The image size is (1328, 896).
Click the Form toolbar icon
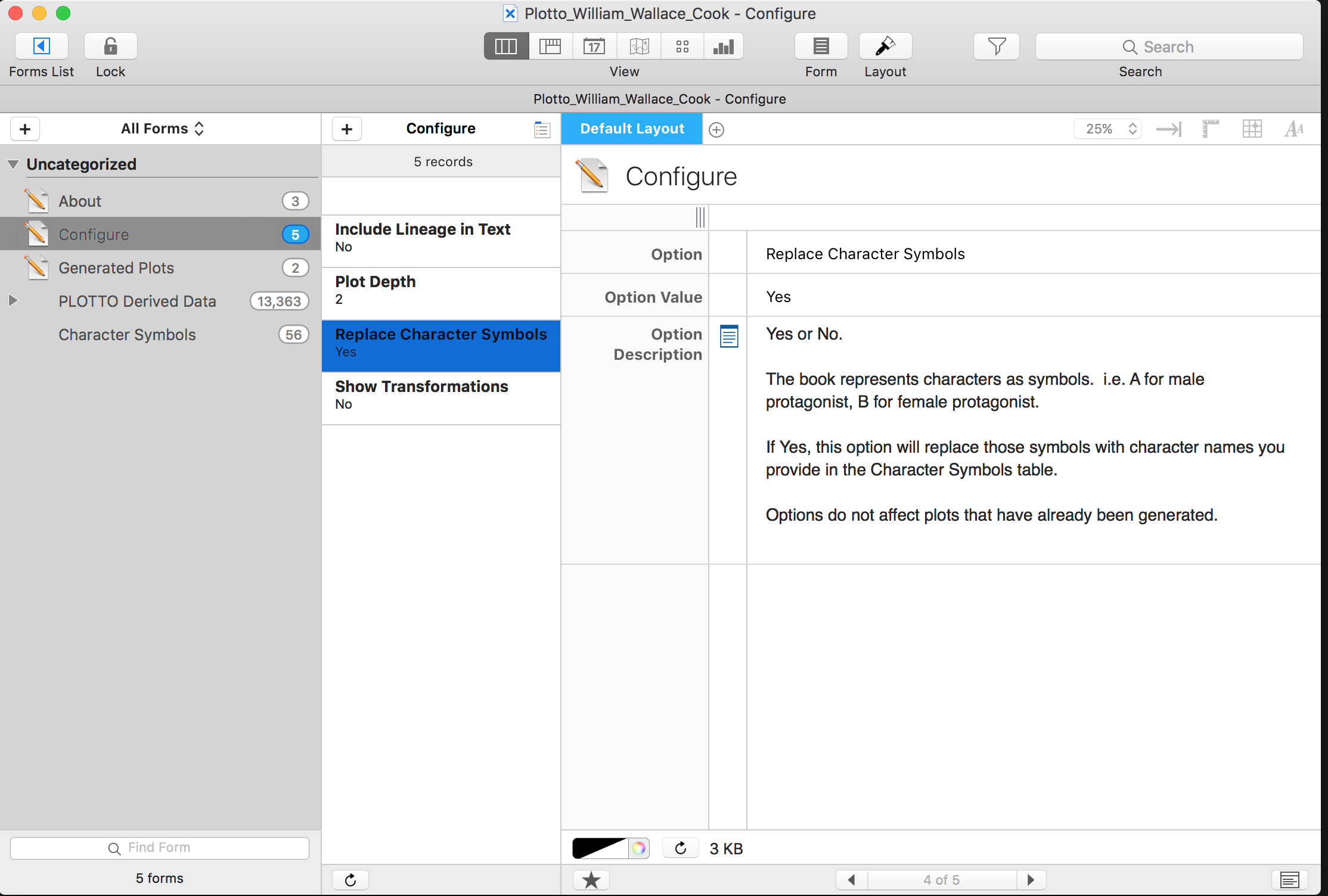[x=821, y=46]
